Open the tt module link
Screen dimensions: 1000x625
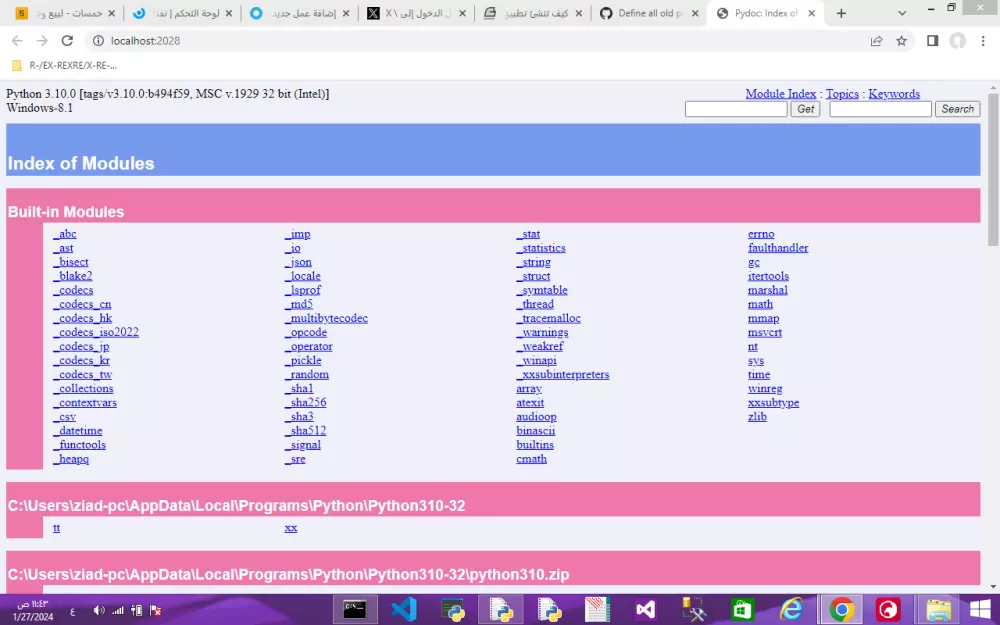click(57, 527)
